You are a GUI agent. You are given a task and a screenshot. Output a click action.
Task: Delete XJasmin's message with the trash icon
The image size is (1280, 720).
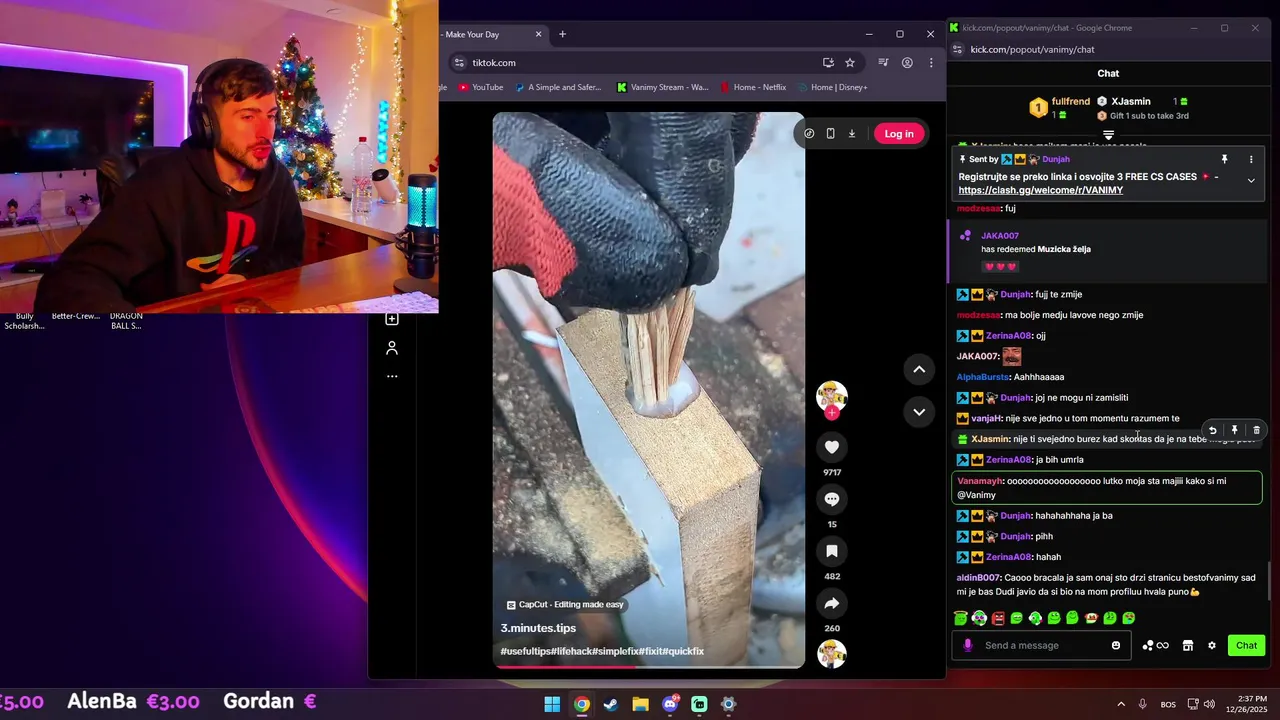(x=1256, y=430)
